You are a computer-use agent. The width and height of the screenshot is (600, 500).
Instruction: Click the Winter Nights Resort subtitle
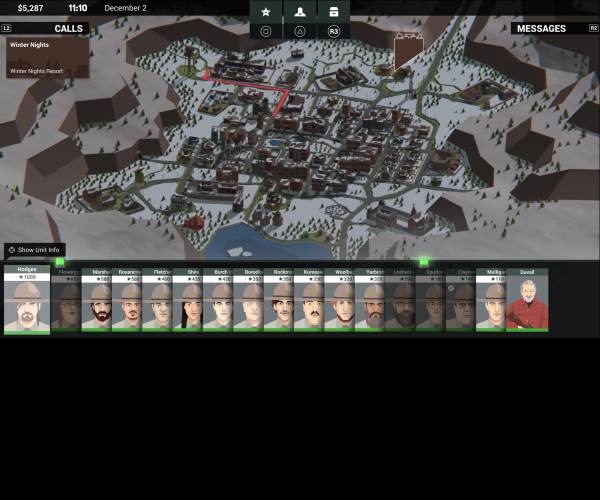point(36,71)
